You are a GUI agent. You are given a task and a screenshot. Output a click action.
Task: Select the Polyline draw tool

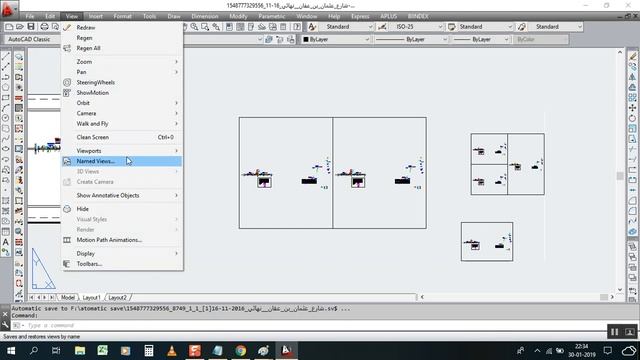pos(6,77)
